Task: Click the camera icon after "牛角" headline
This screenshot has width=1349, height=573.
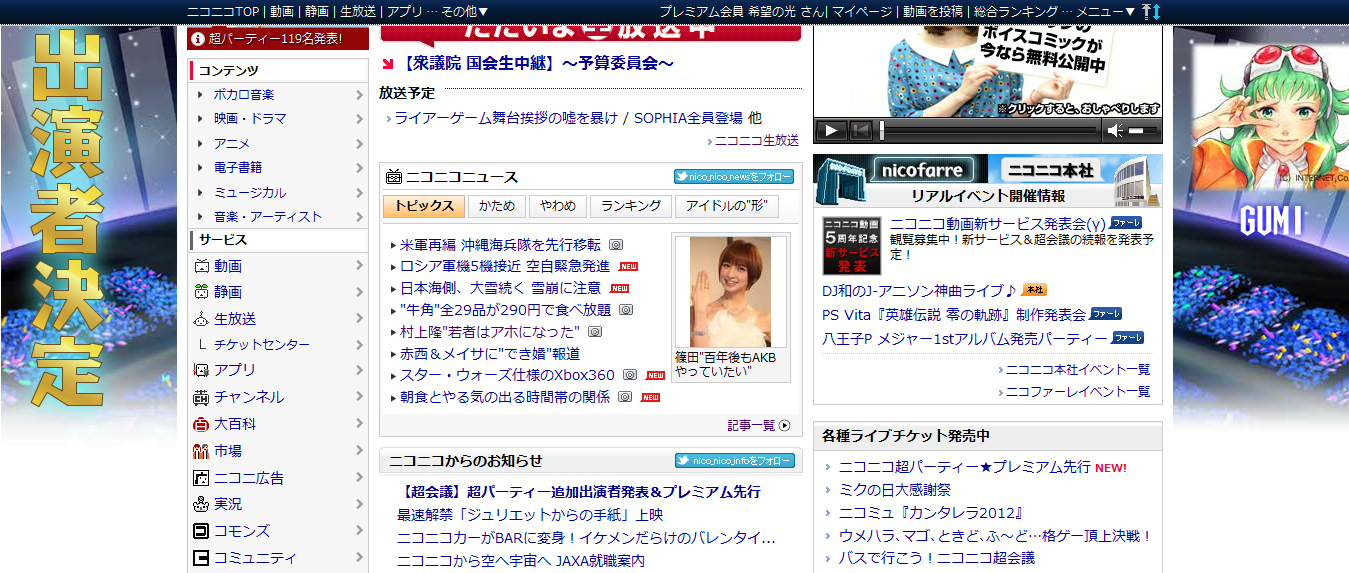Action: point(626,310)
